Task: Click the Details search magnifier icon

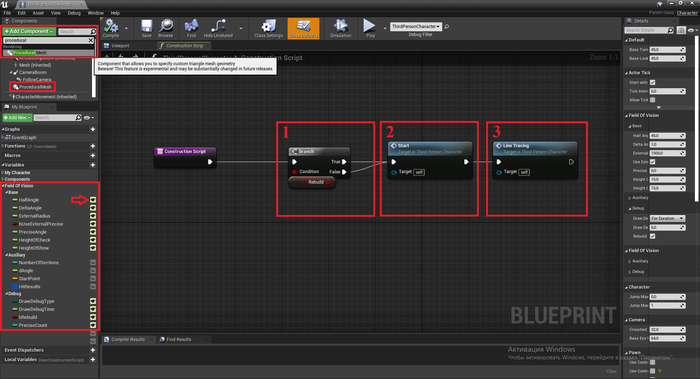Action: click(670, 30)
